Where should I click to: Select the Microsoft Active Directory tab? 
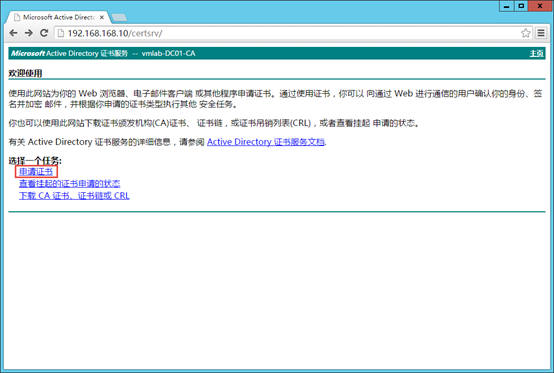click(x=59, y=17)
